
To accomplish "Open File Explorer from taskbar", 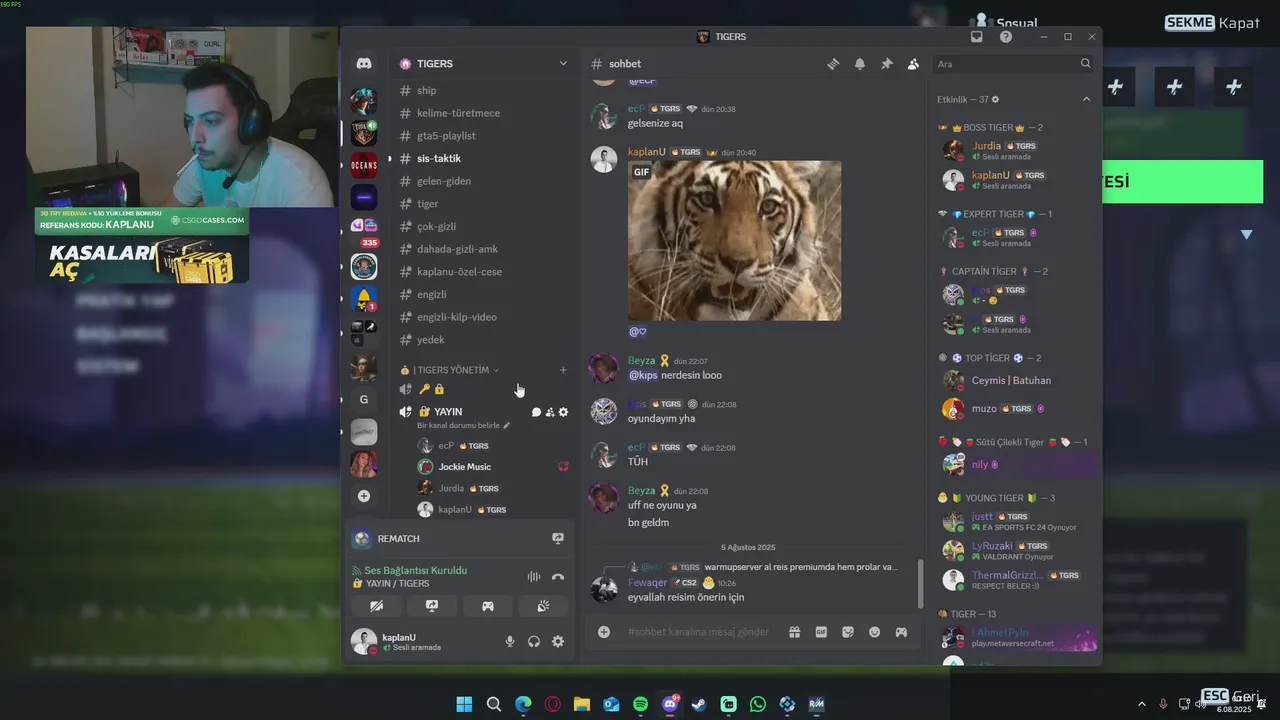I will pos(581,704).
